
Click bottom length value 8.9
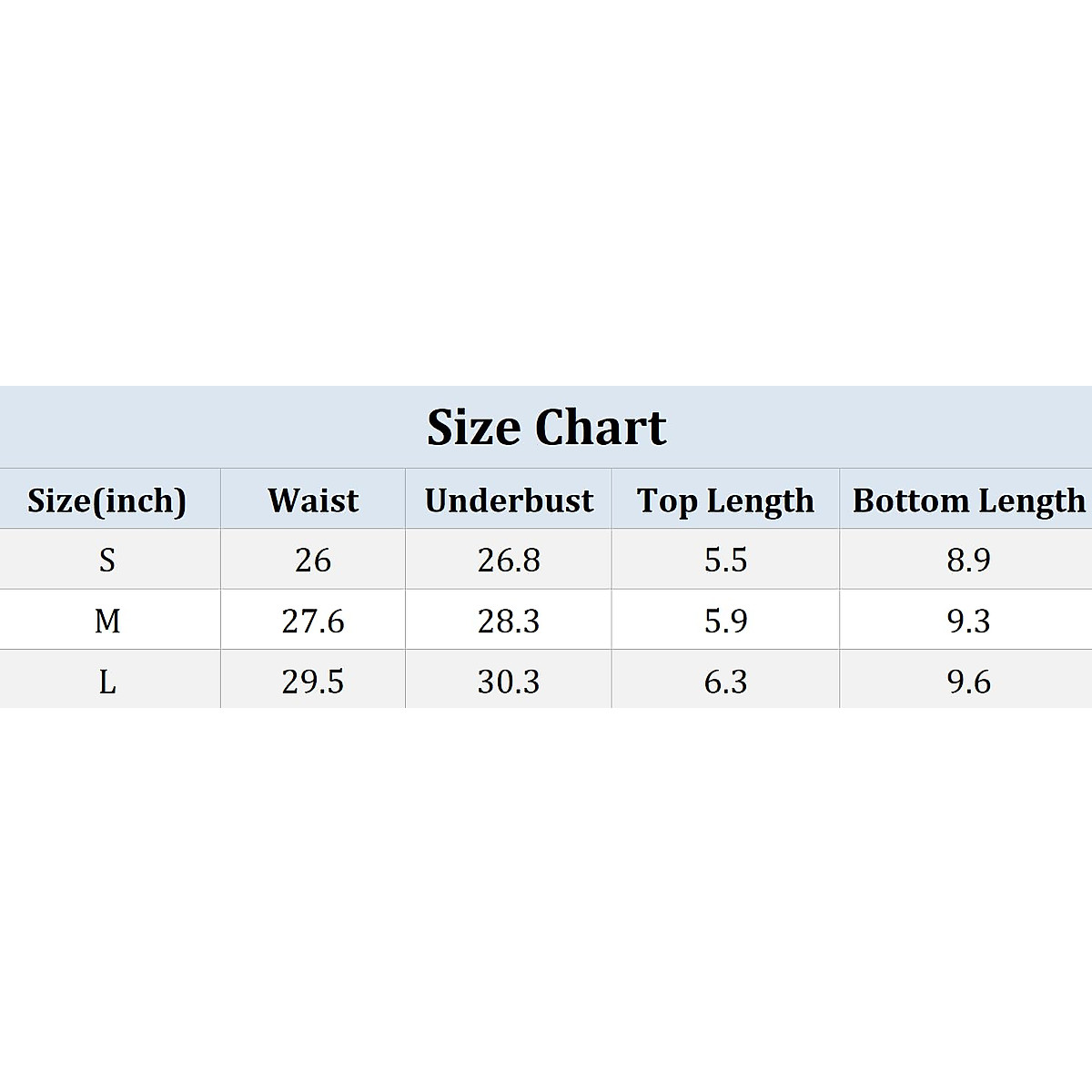click(x=968, y=560)
